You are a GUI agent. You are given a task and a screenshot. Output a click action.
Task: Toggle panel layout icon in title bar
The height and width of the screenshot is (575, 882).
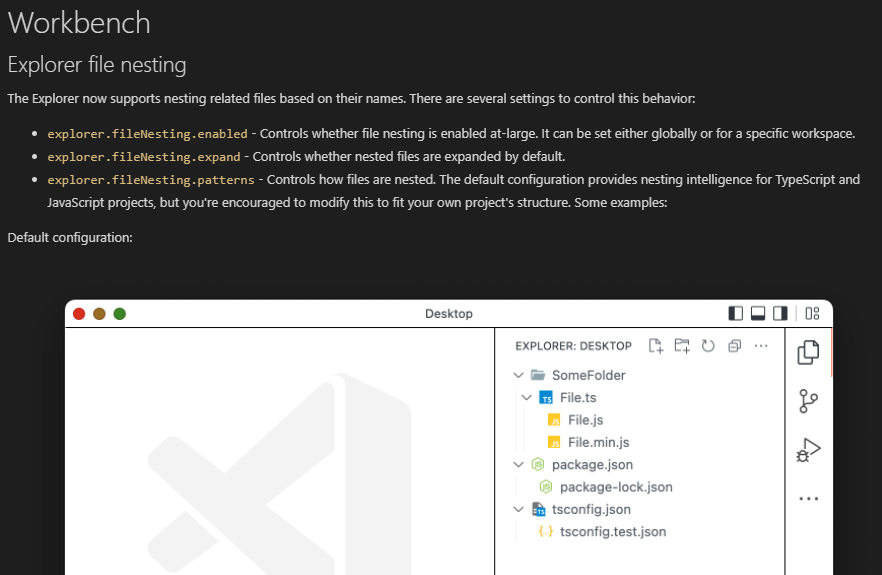(758, 313)
